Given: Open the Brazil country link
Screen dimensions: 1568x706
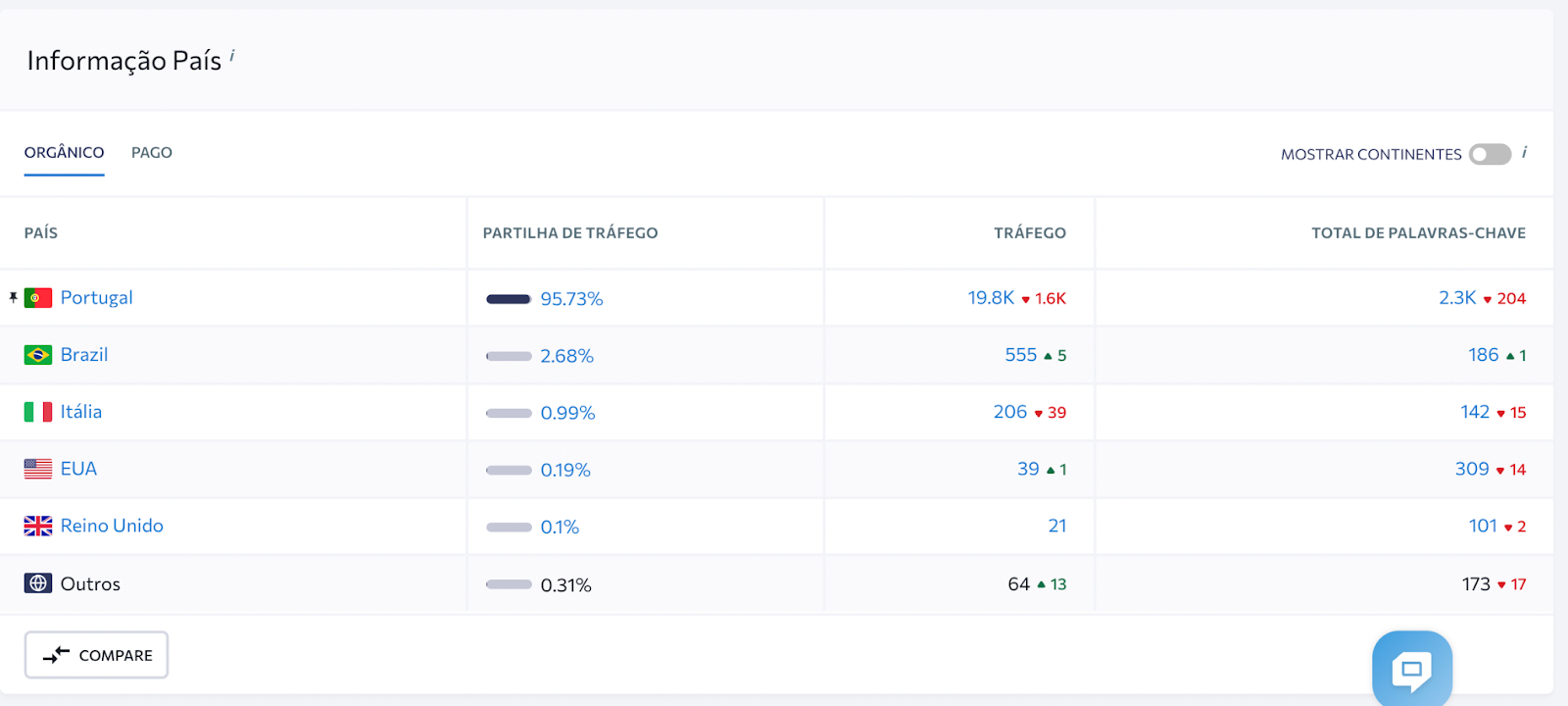Looking at the screenshot, I should pyautogui.click(x=84, y=355).
